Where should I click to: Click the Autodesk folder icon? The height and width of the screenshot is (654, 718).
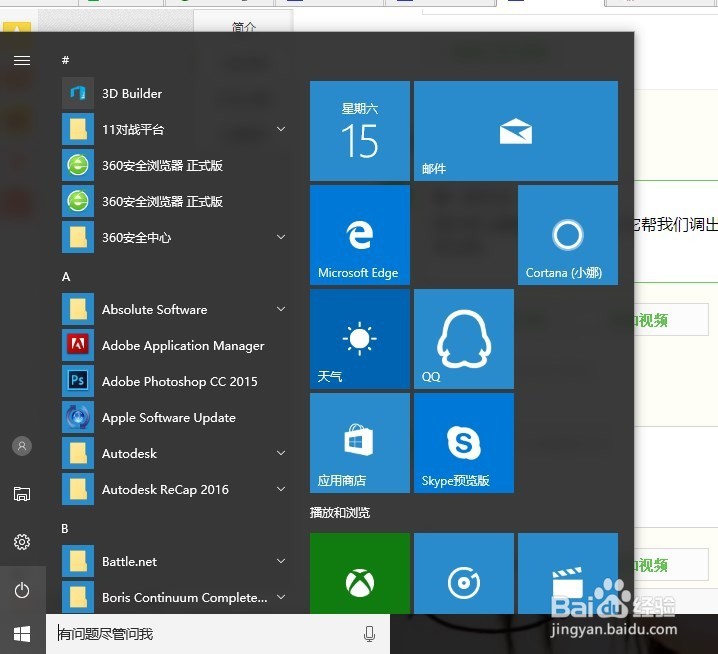coord(78,453)
